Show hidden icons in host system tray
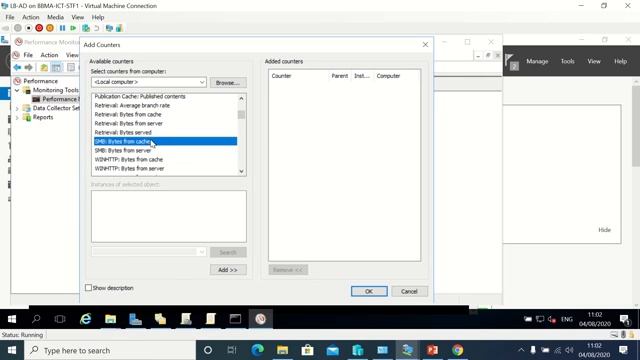 (521, 350)
